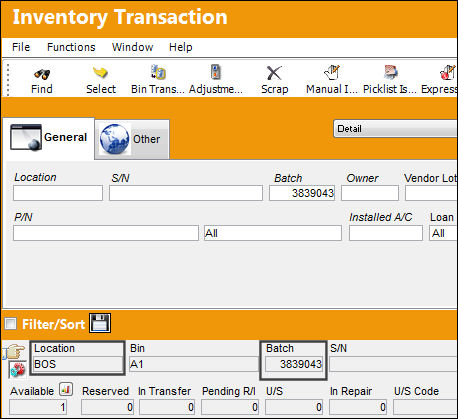Click the gears icon beside Location BOS
Image resolution: width=458 pixels, height=419 pixels.
click(x=17, y=370)
